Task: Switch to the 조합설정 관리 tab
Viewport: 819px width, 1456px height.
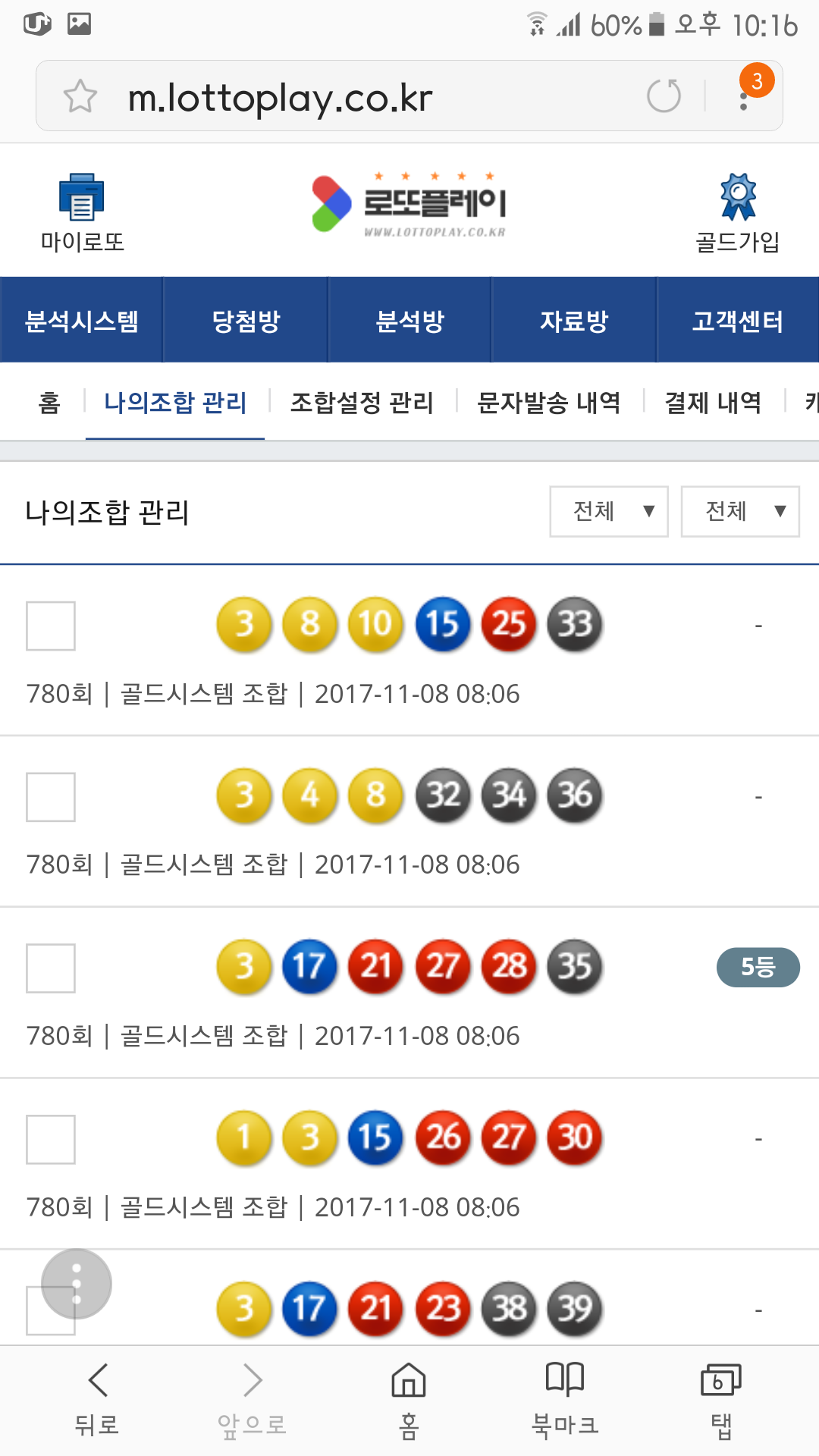Action: [362, 402]
